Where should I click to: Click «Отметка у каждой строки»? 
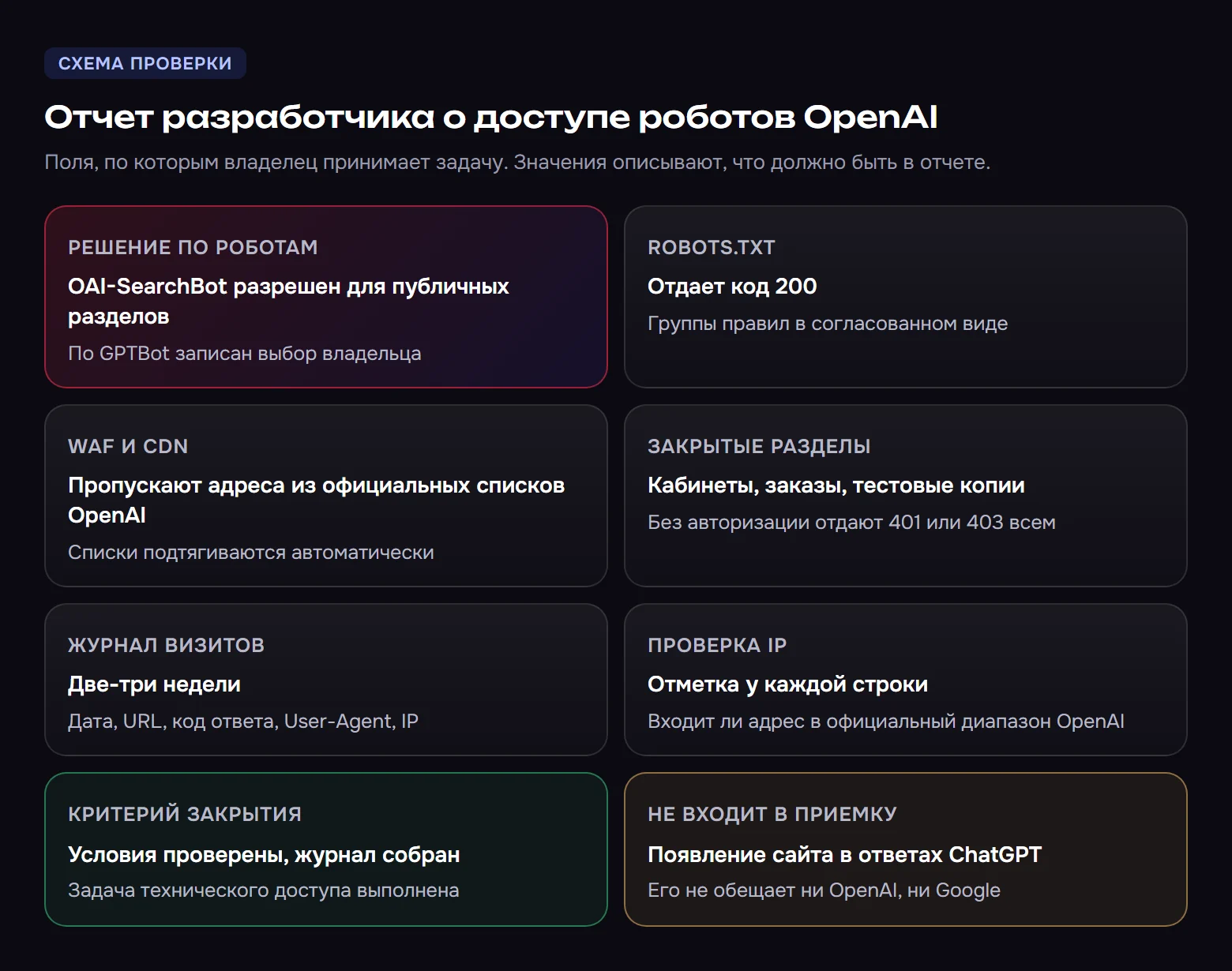787,684
